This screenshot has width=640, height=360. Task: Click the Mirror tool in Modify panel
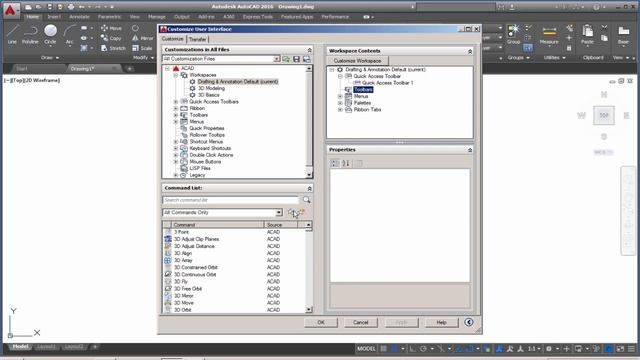click(x=142, y=38)
